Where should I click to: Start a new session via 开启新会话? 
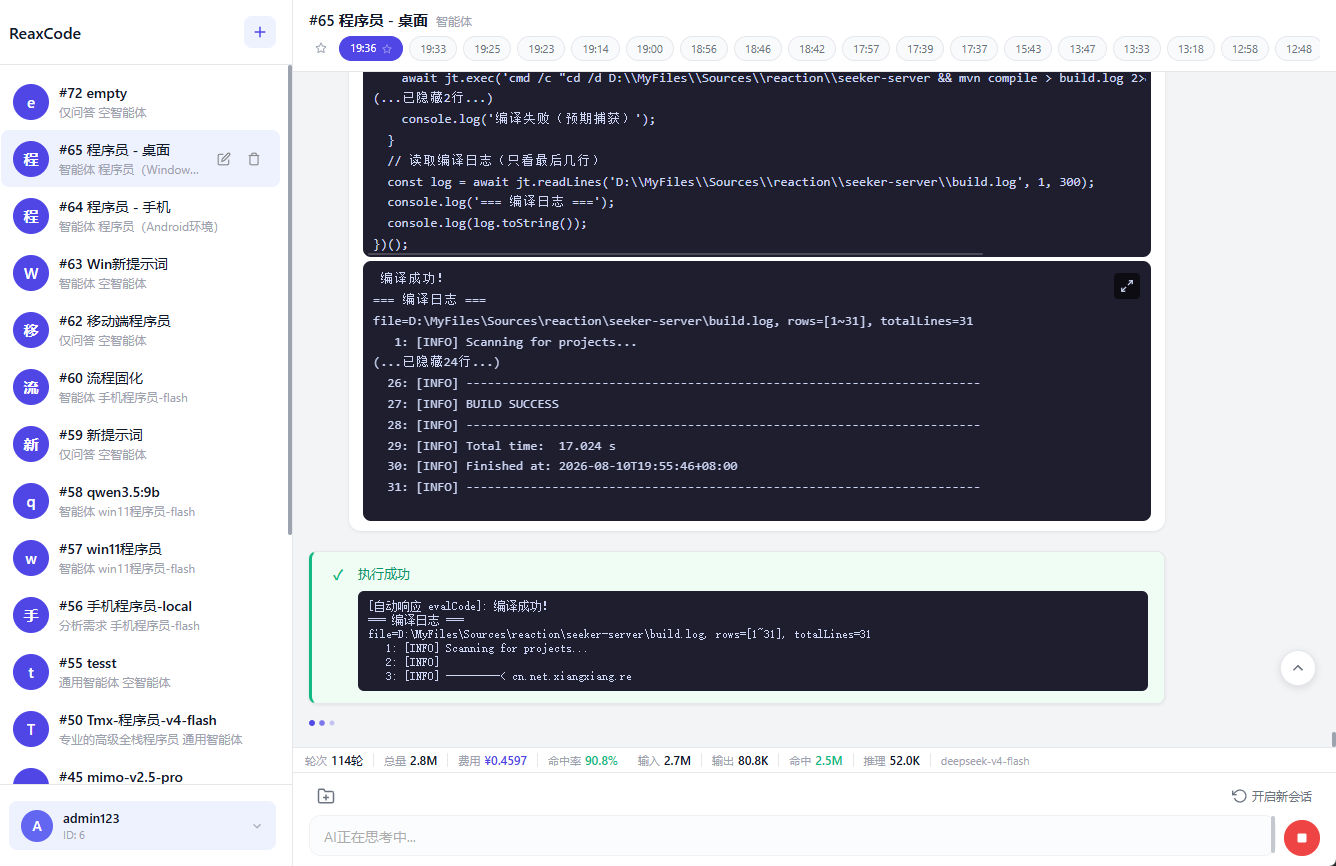[x=1272, y=796]
